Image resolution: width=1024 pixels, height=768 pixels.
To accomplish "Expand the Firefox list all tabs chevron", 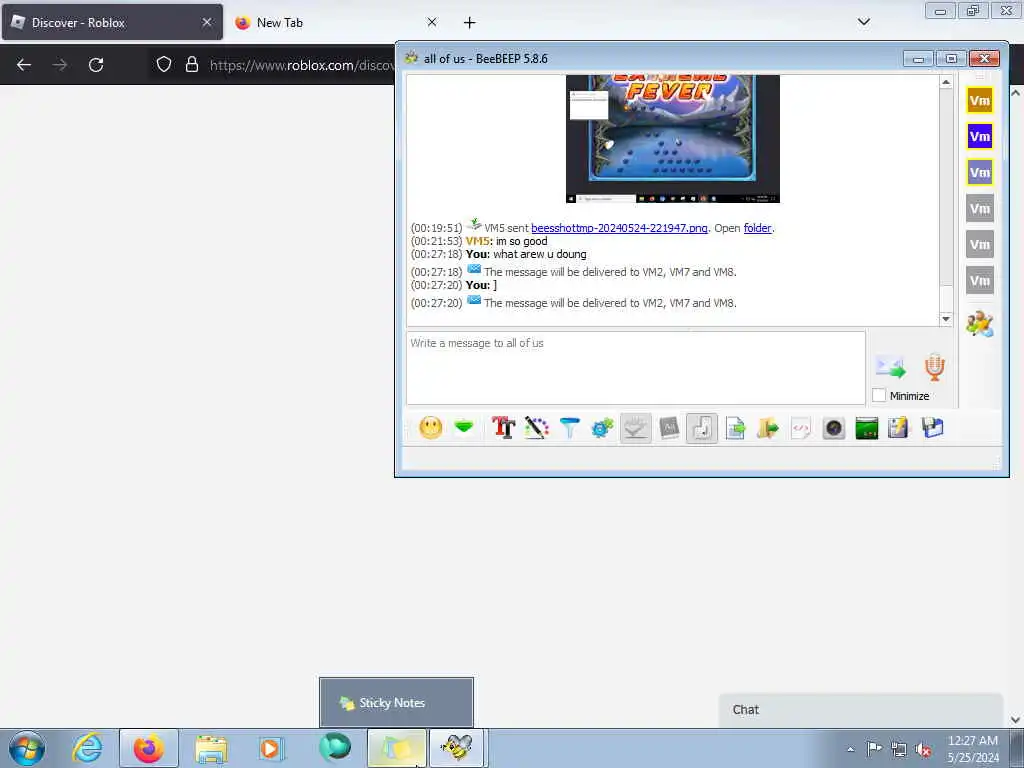I will pos(863,22).
